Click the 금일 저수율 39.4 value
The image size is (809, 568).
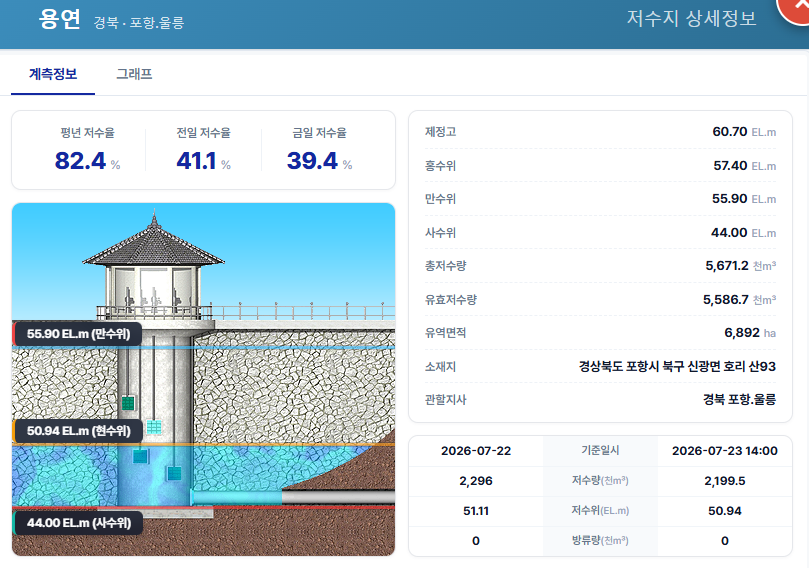(312, 160)
